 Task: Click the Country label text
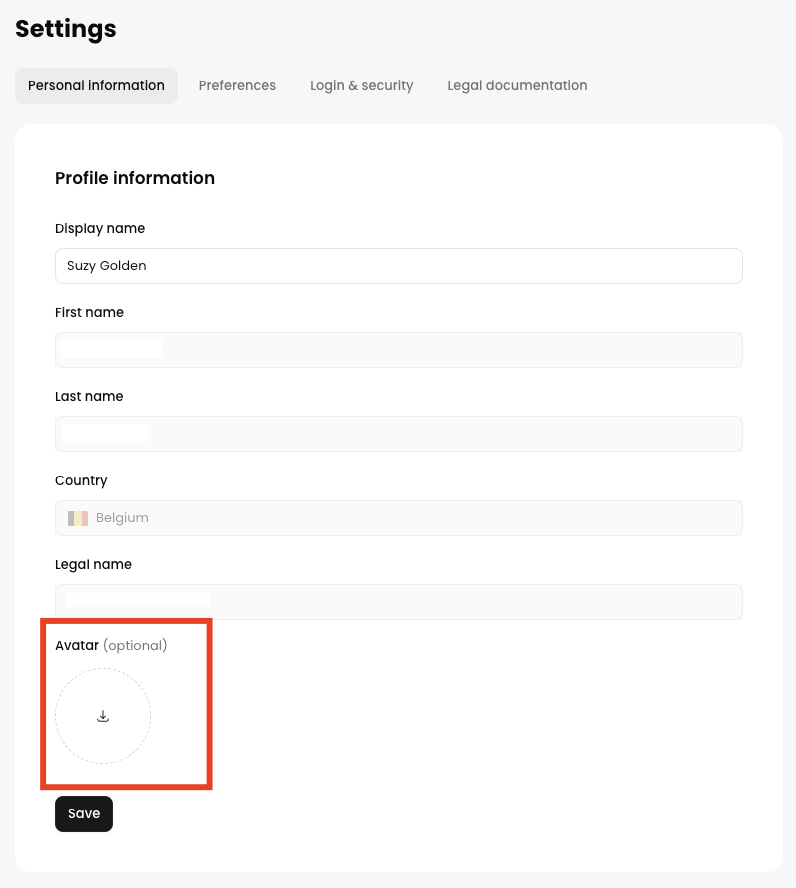81,480
